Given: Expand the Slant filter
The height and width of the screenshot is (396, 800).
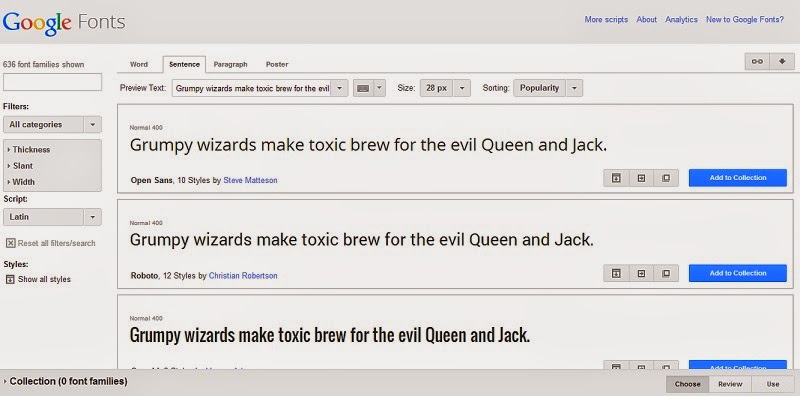Looking at the screenshot, I should pyautogui.click(x=20, y=166).
